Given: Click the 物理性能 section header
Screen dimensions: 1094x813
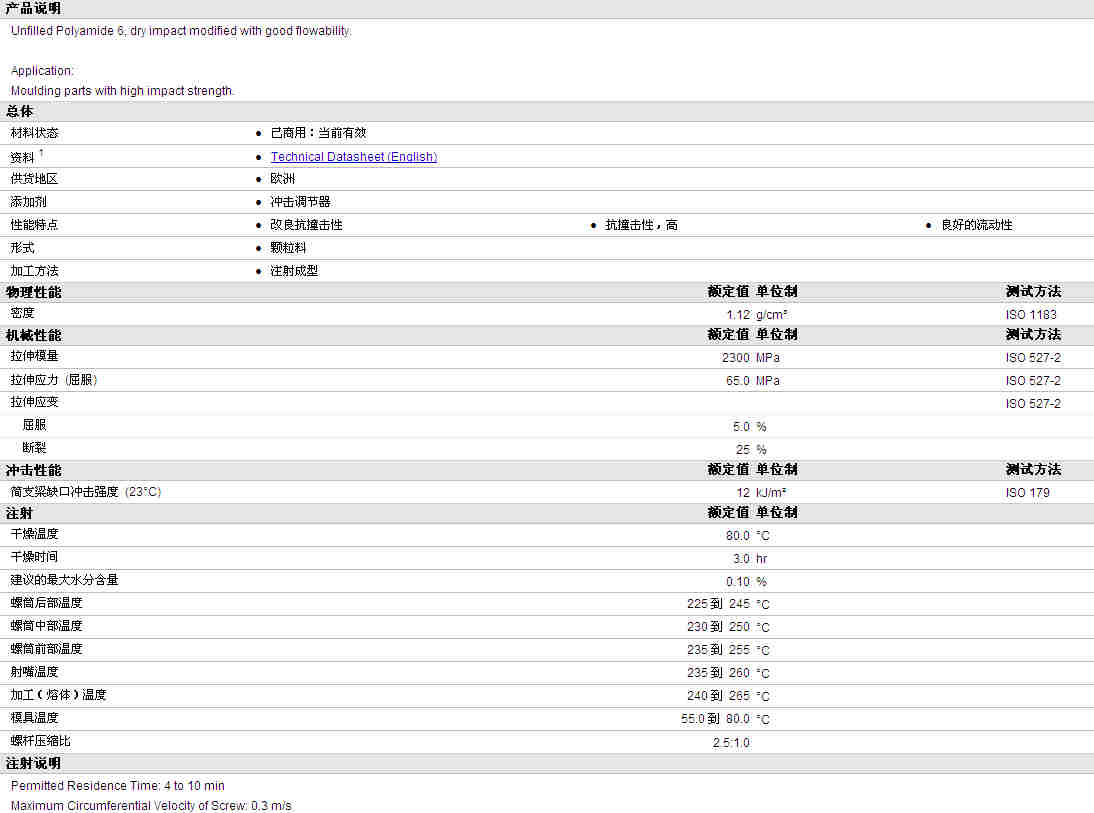Looking at the screenshot, I should (33, 292).
